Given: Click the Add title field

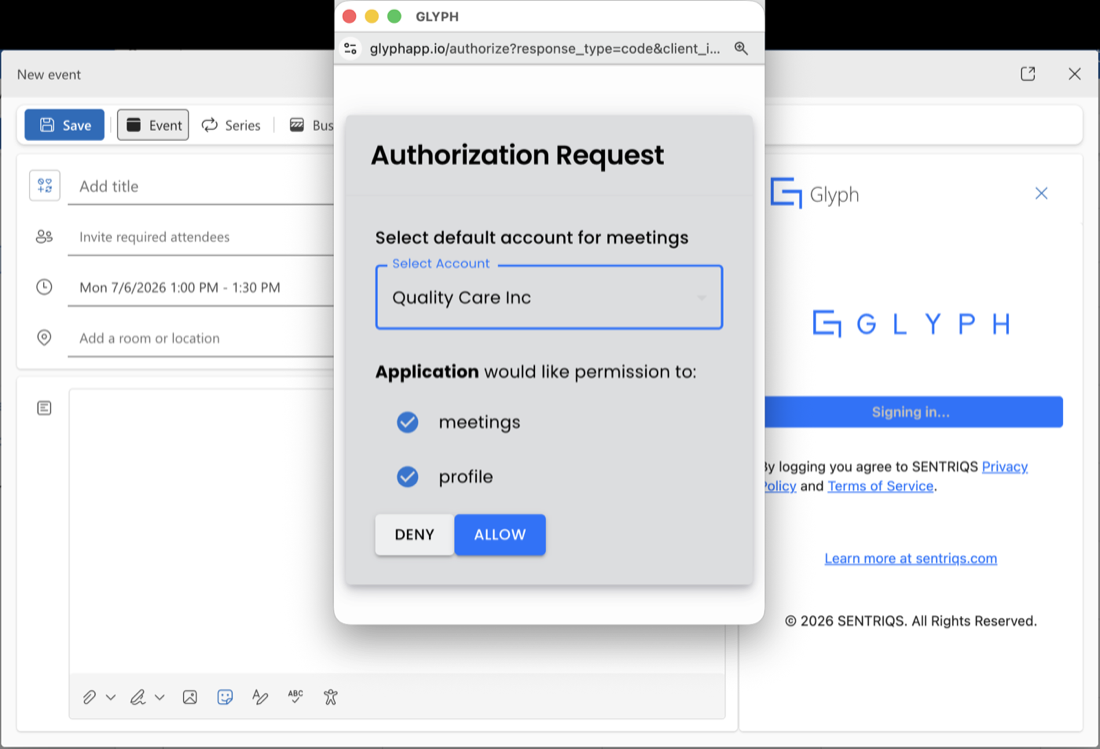Looking at the screenshot, I should (201, 187).
